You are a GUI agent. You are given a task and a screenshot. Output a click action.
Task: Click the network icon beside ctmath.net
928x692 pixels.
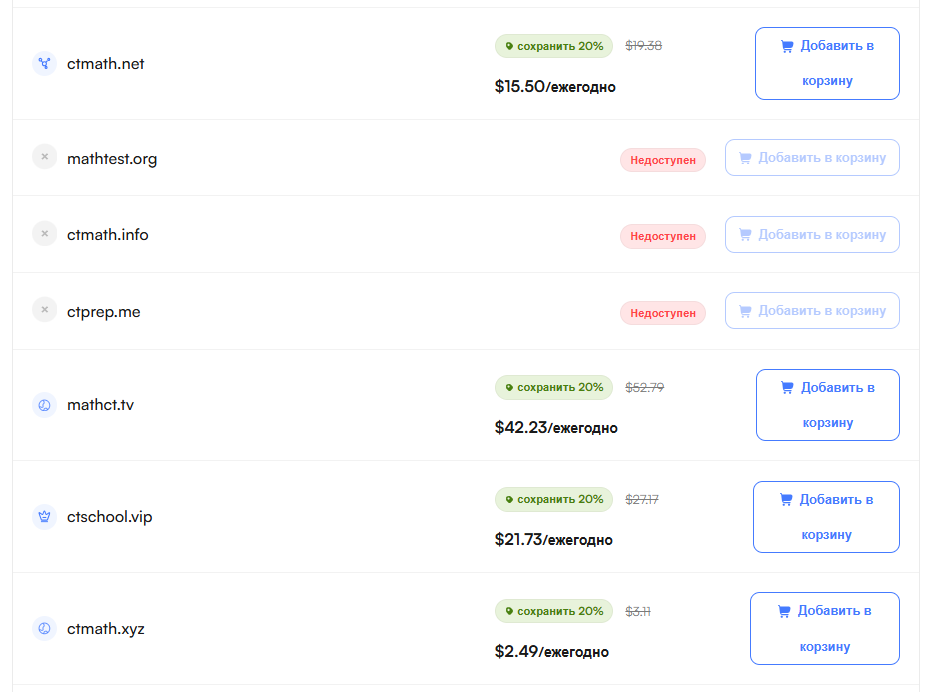point(44,64)
